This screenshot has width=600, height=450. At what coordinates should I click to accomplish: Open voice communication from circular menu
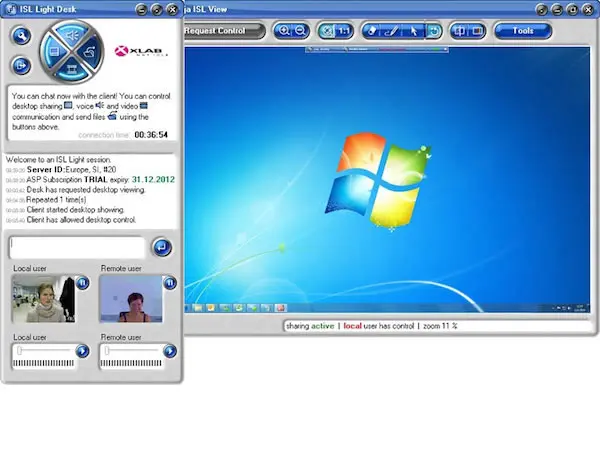point(72,35)
